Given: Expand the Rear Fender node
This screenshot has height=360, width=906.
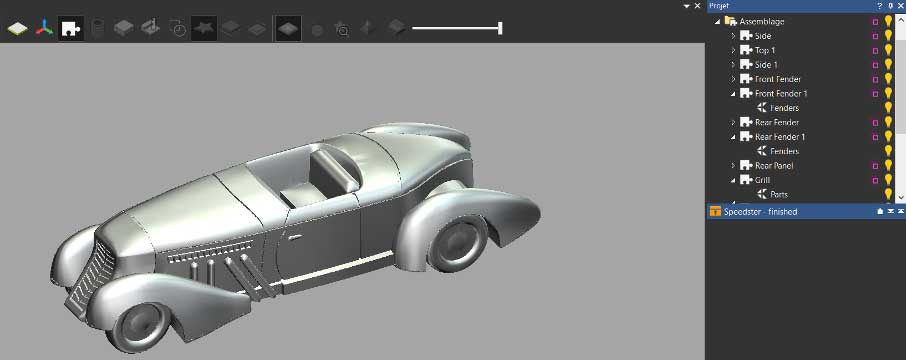Looking at the screenshot, I should [733, 123].
